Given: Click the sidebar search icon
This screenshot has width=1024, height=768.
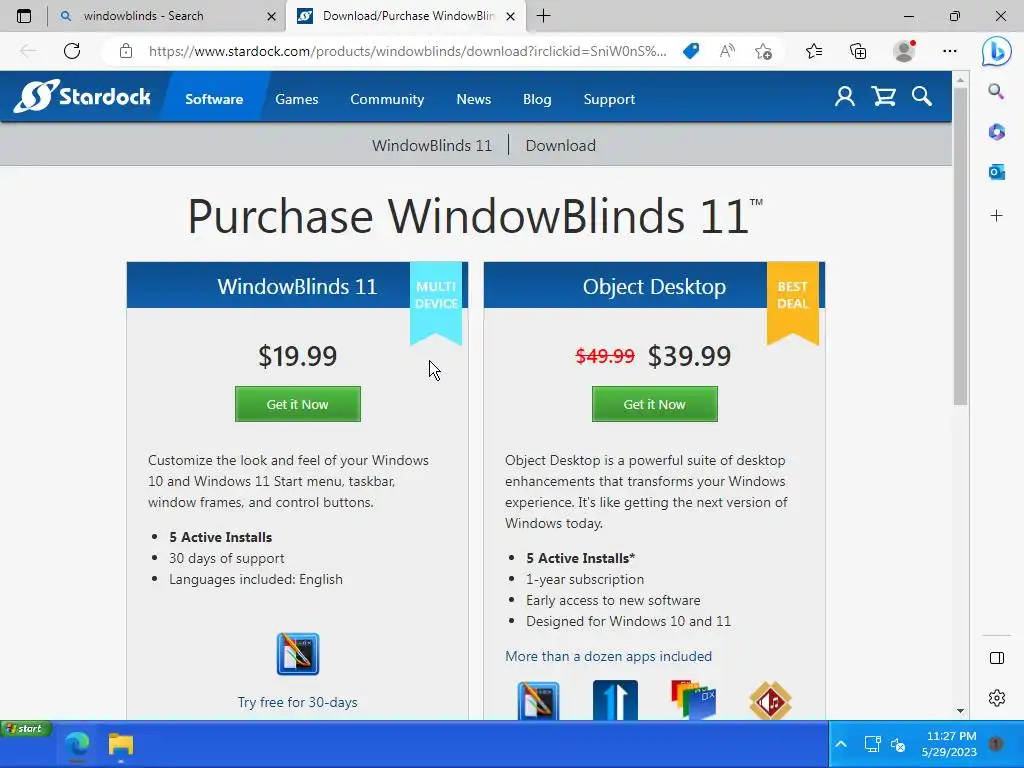Looking at the screenshot, I should pyautogui.click(x=996, y=91).
